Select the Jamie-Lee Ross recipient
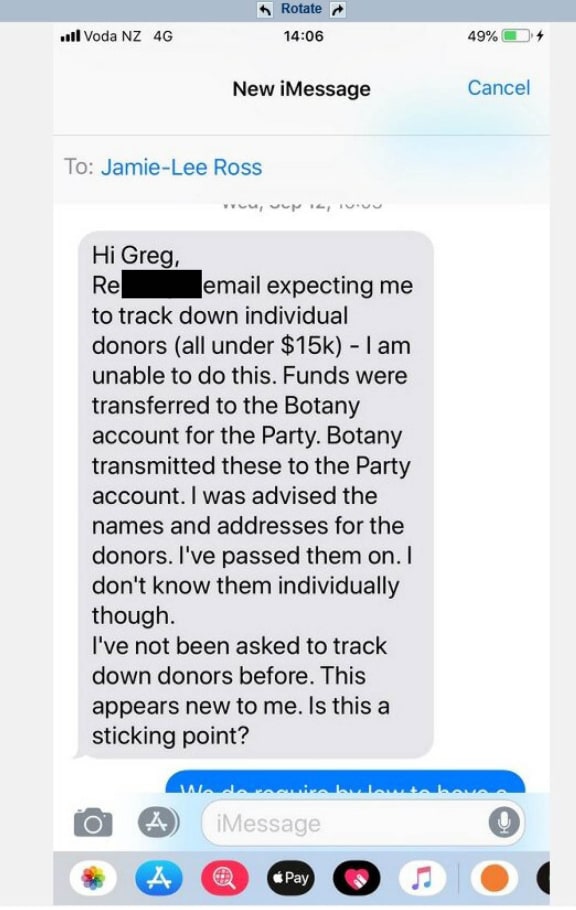The height and width of the screenshot is (910, 576). 182,167
